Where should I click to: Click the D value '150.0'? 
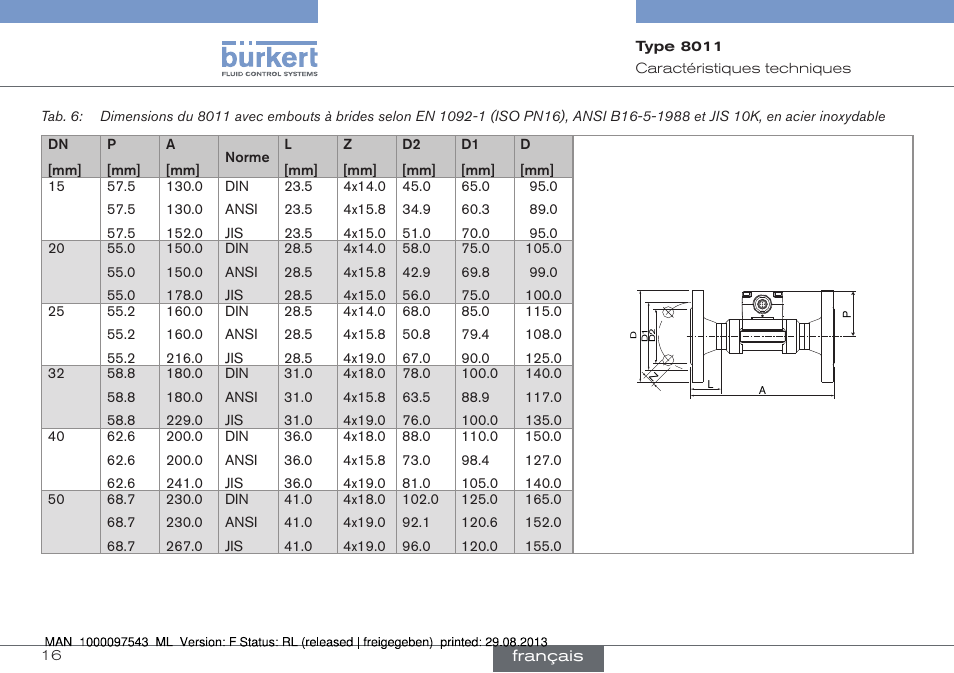(x=543, y=436)
